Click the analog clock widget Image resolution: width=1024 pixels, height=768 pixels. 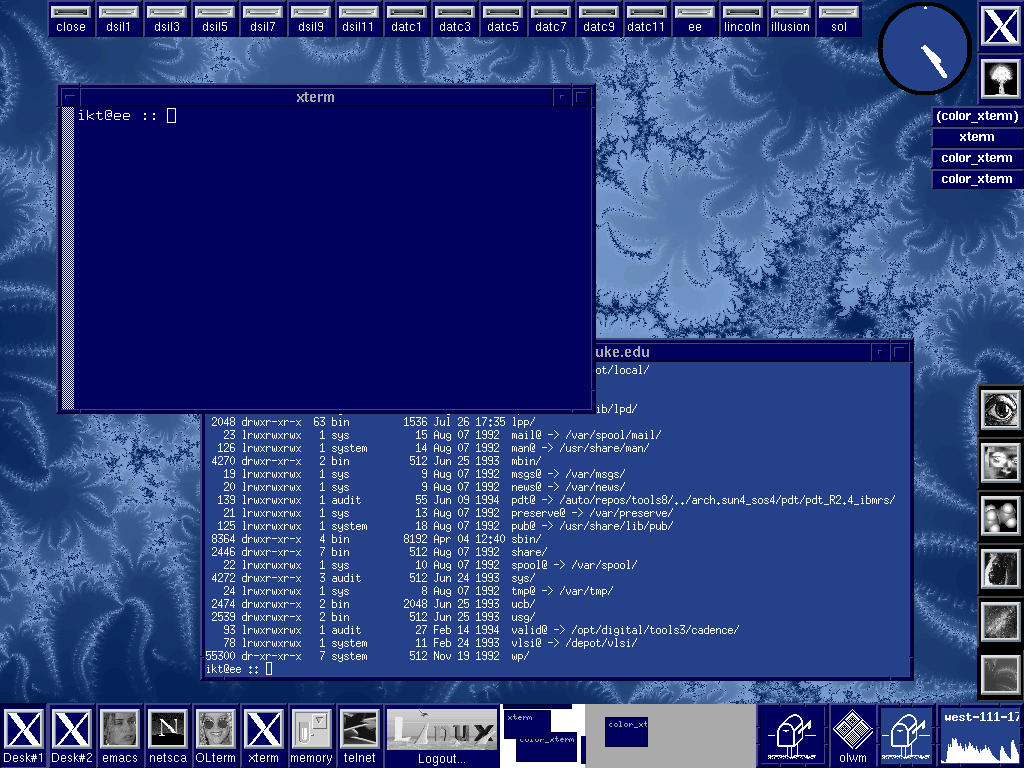(x=925, y=48)
